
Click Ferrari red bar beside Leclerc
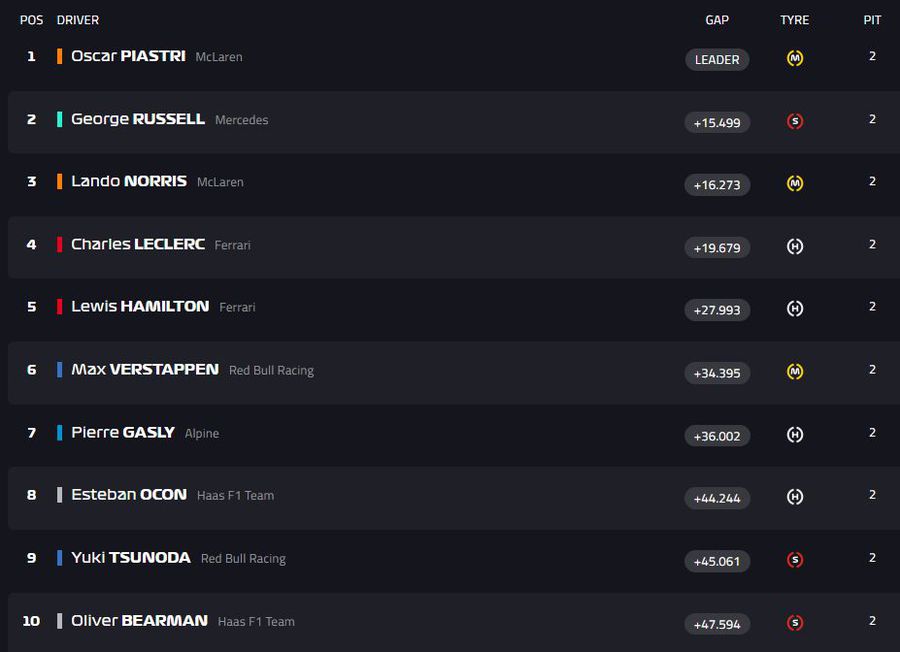coord(60,244)
